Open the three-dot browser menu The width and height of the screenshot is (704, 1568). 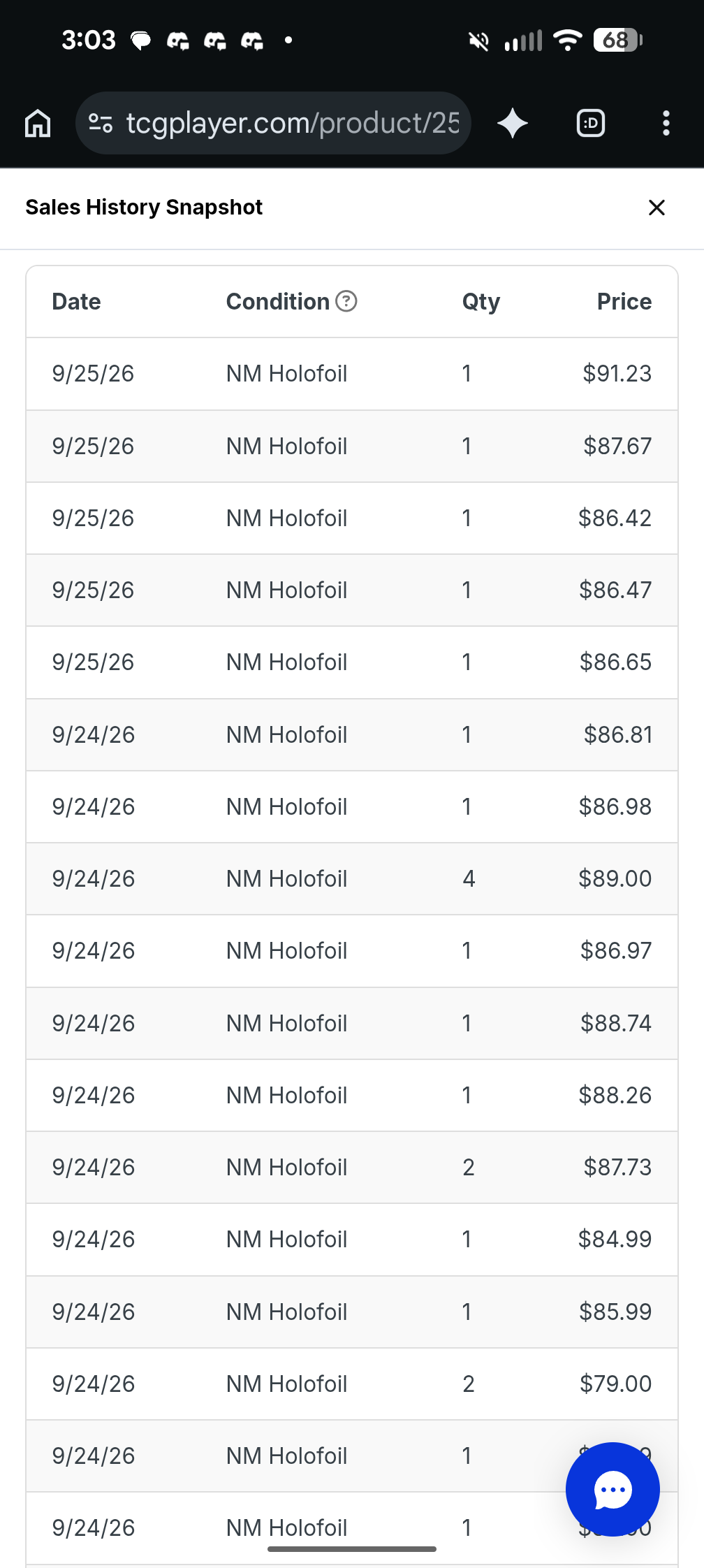[x=666, y=124]
